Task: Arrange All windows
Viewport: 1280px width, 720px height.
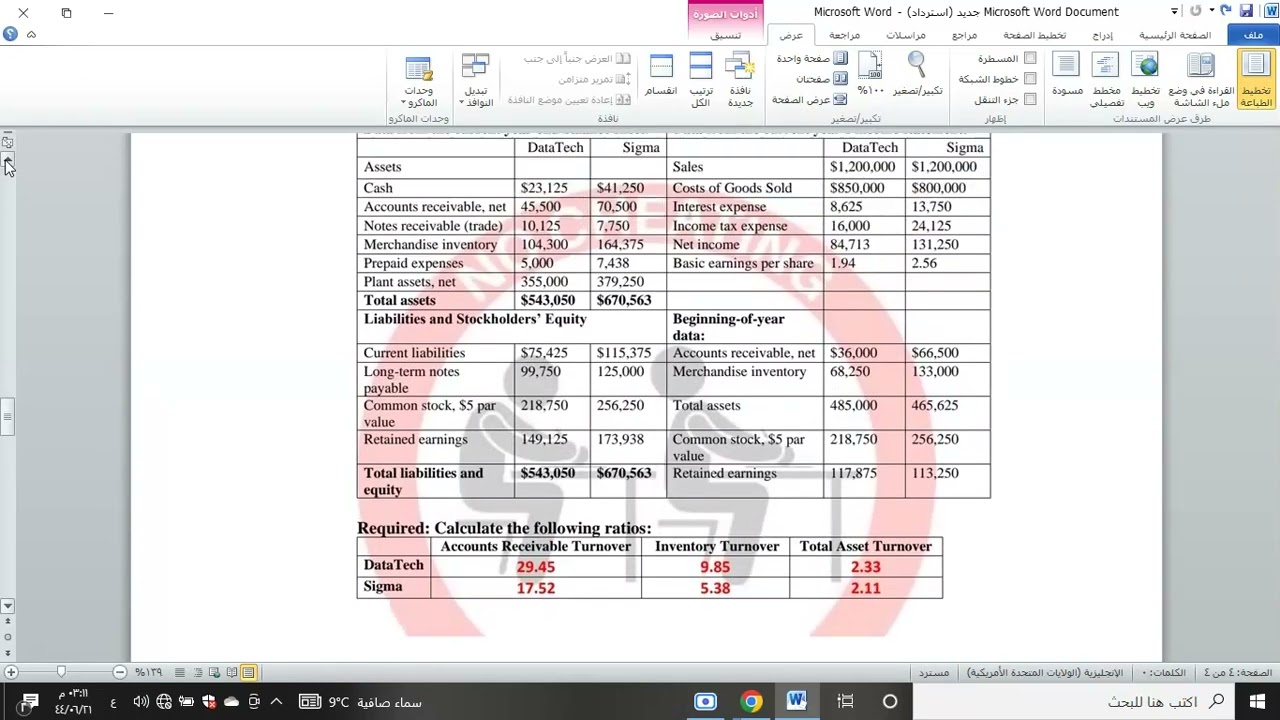Action: pyautogui.click(x=701, y=79)
